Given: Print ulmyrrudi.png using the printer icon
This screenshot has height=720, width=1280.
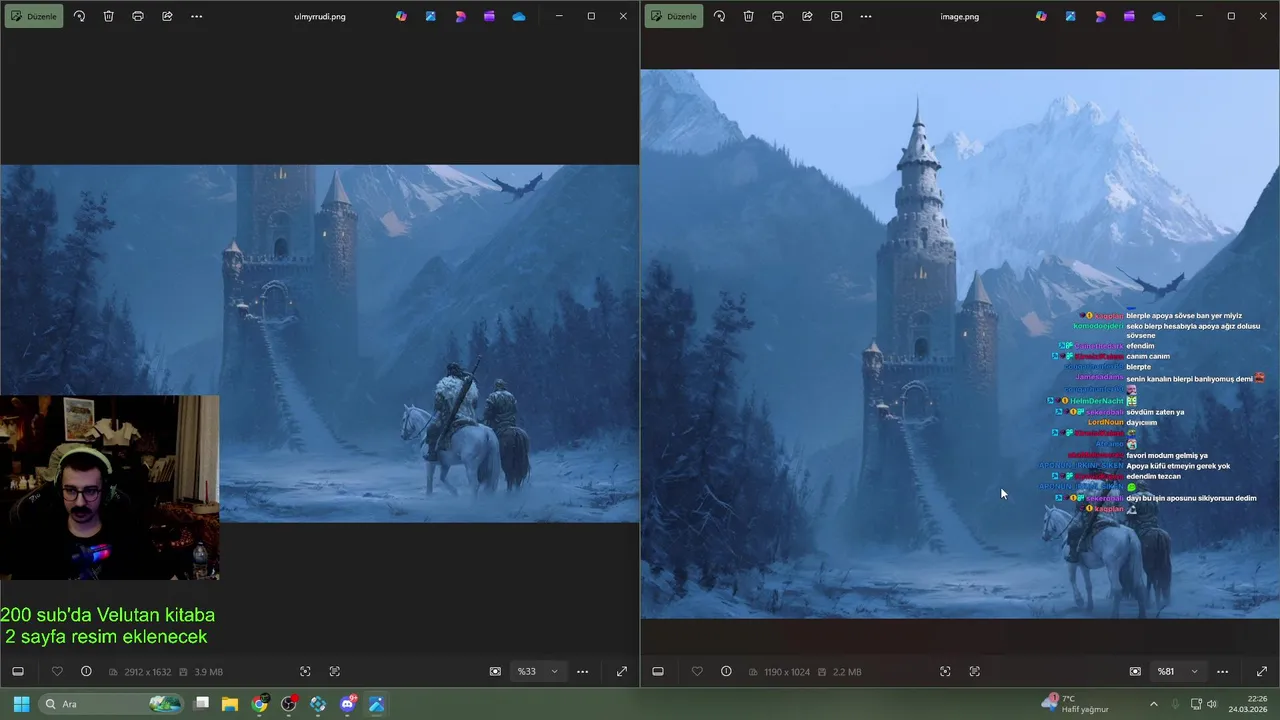Looking at the screenshot, I should pyautogui.click(x=138, y=16).
